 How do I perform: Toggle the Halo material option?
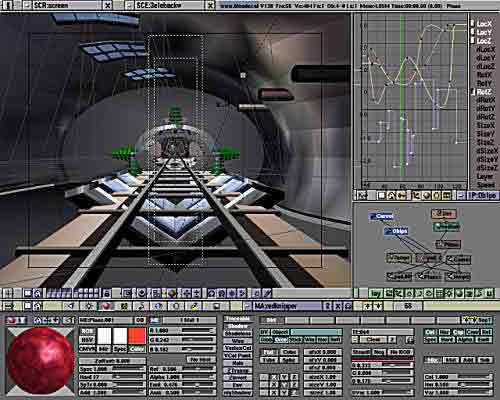click(237, 363)
